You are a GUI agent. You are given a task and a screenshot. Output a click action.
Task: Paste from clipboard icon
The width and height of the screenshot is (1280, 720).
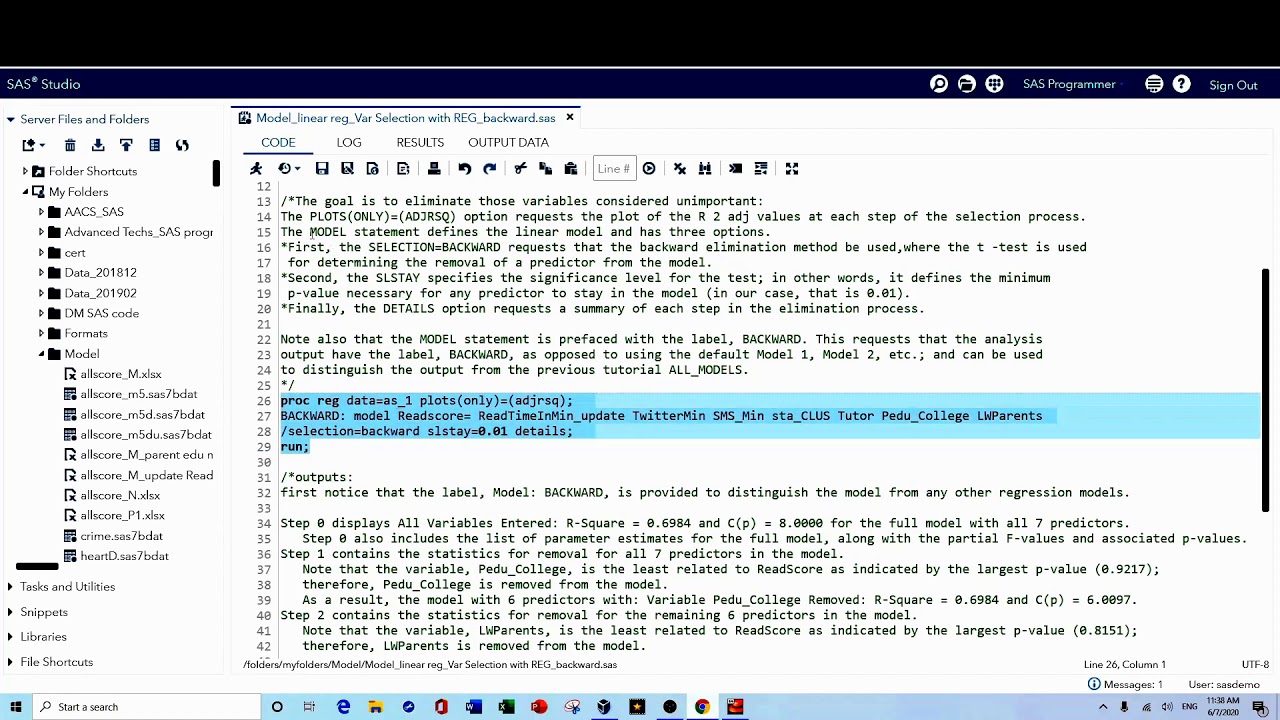point(571,169)
